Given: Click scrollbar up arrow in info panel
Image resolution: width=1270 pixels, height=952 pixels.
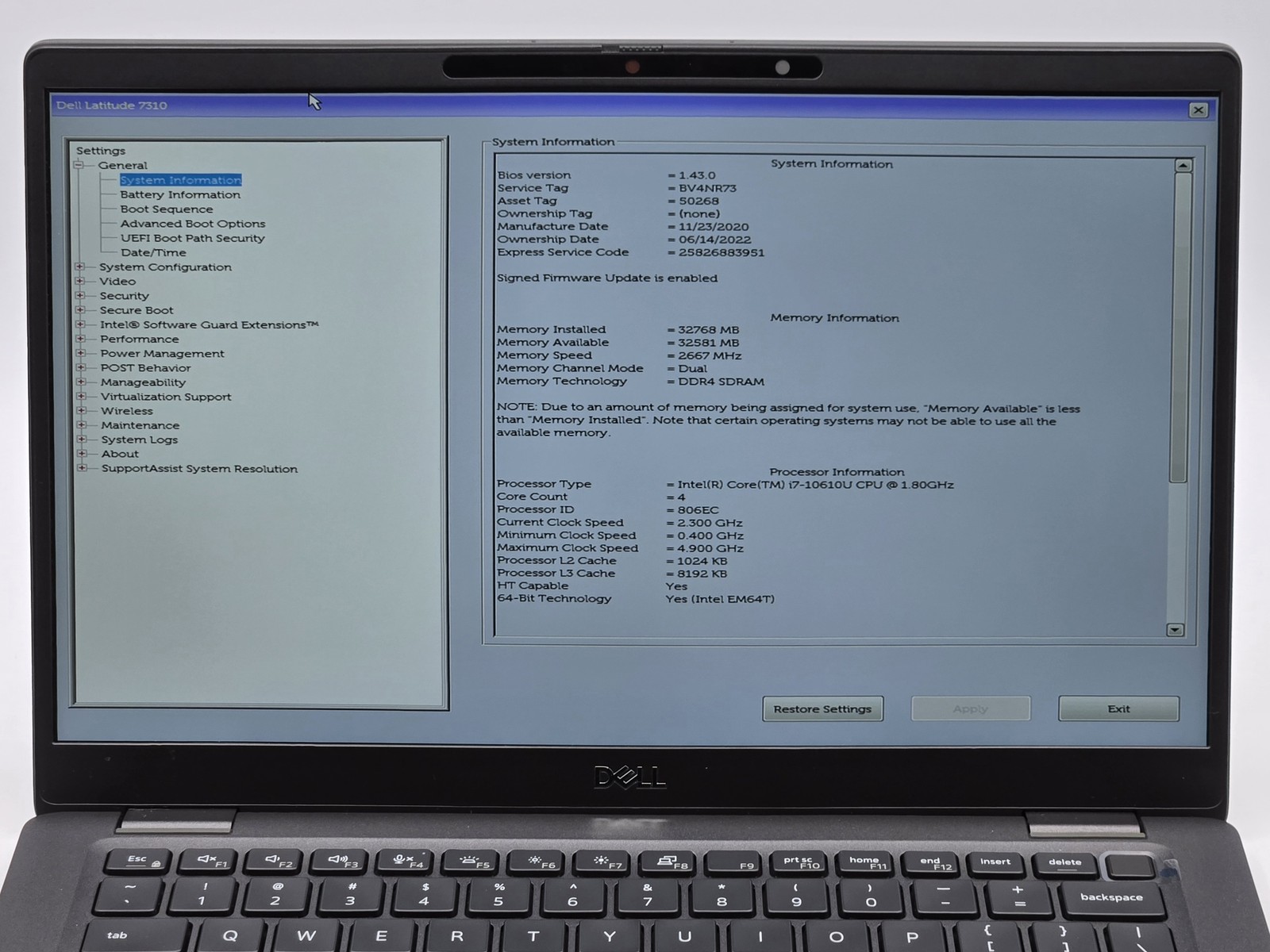Looking at the screenshot, I should [x=1183, y=166].
